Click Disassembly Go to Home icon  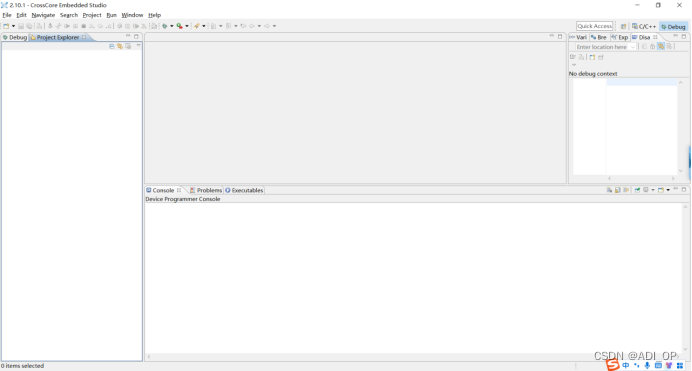[652, 47]
